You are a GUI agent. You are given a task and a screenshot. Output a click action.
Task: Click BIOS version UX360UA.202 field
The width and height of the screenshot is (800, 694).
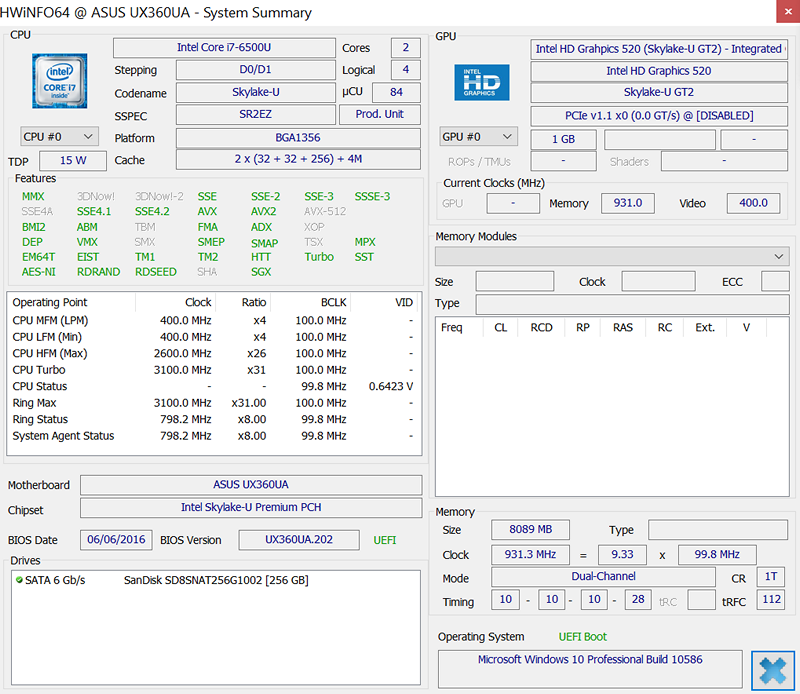coord(299,540)
